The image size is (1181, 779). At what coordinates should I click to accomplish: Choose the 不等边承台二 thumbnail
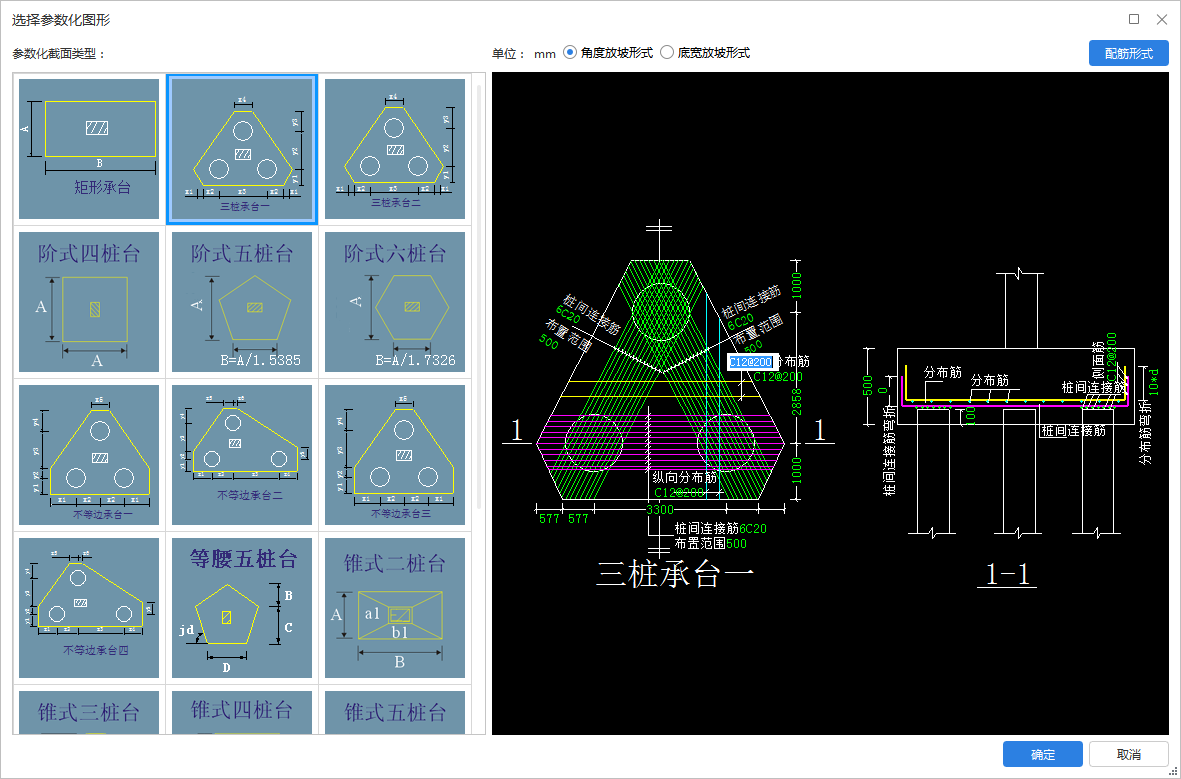pos(242,455)
